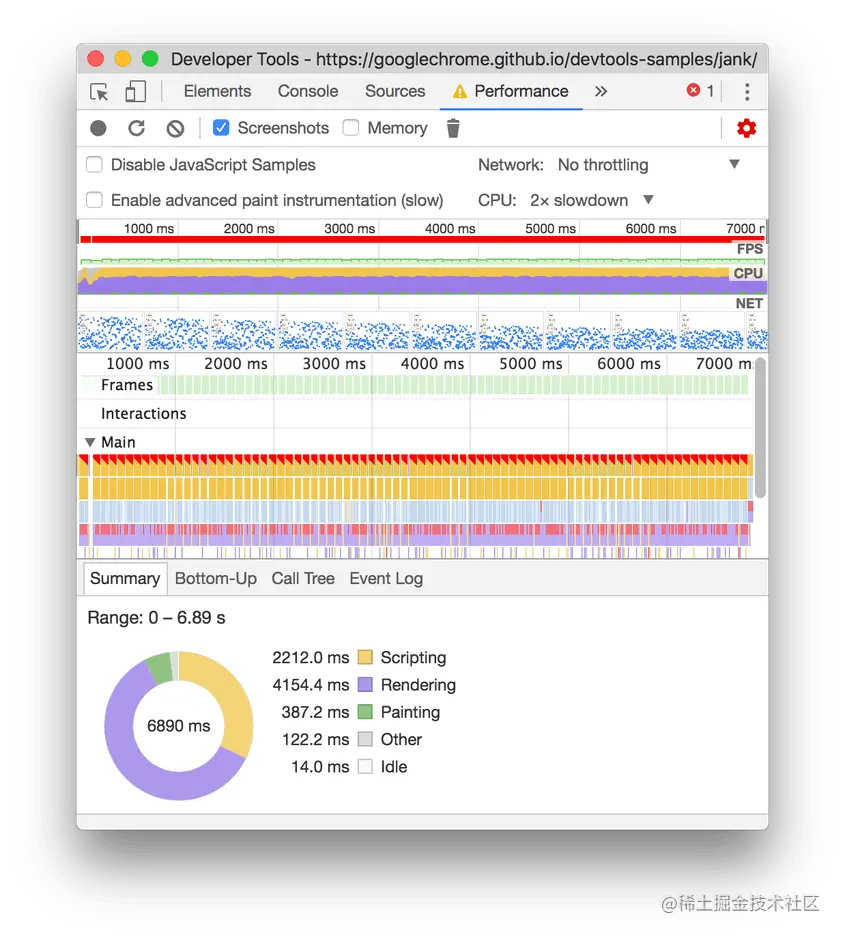Click the Interactions track label

tap(144, 414)
